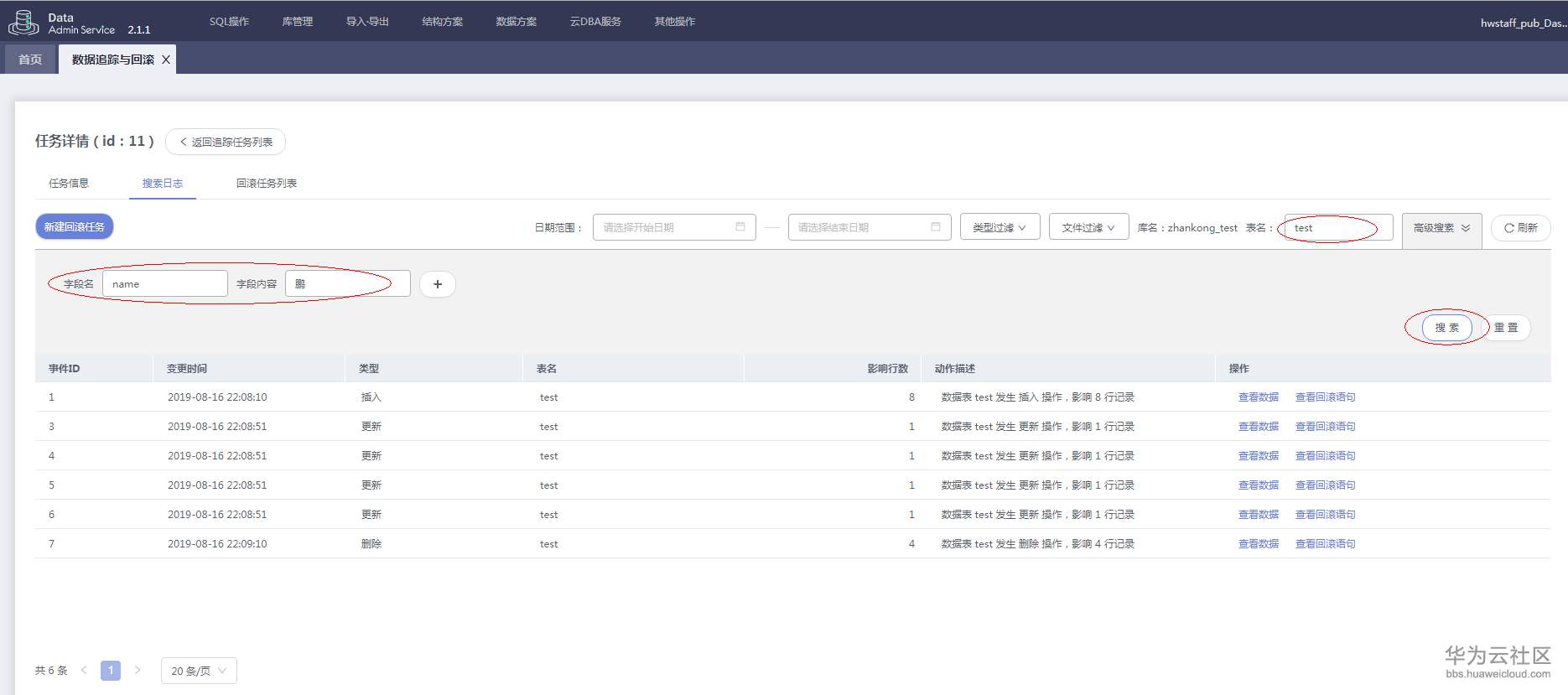Click the Data Admin Service logo icon
The height and width of the screenshot is (695, 1568).
23,23
